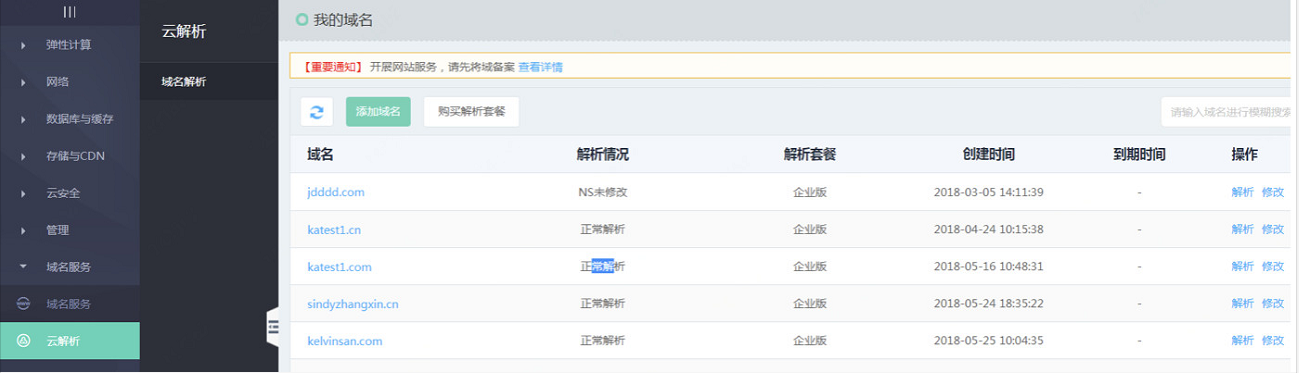This screenshot has height=373, width=1299.
Task: Click the 解析套餐 column header
Action: click(x=810, y=154)
